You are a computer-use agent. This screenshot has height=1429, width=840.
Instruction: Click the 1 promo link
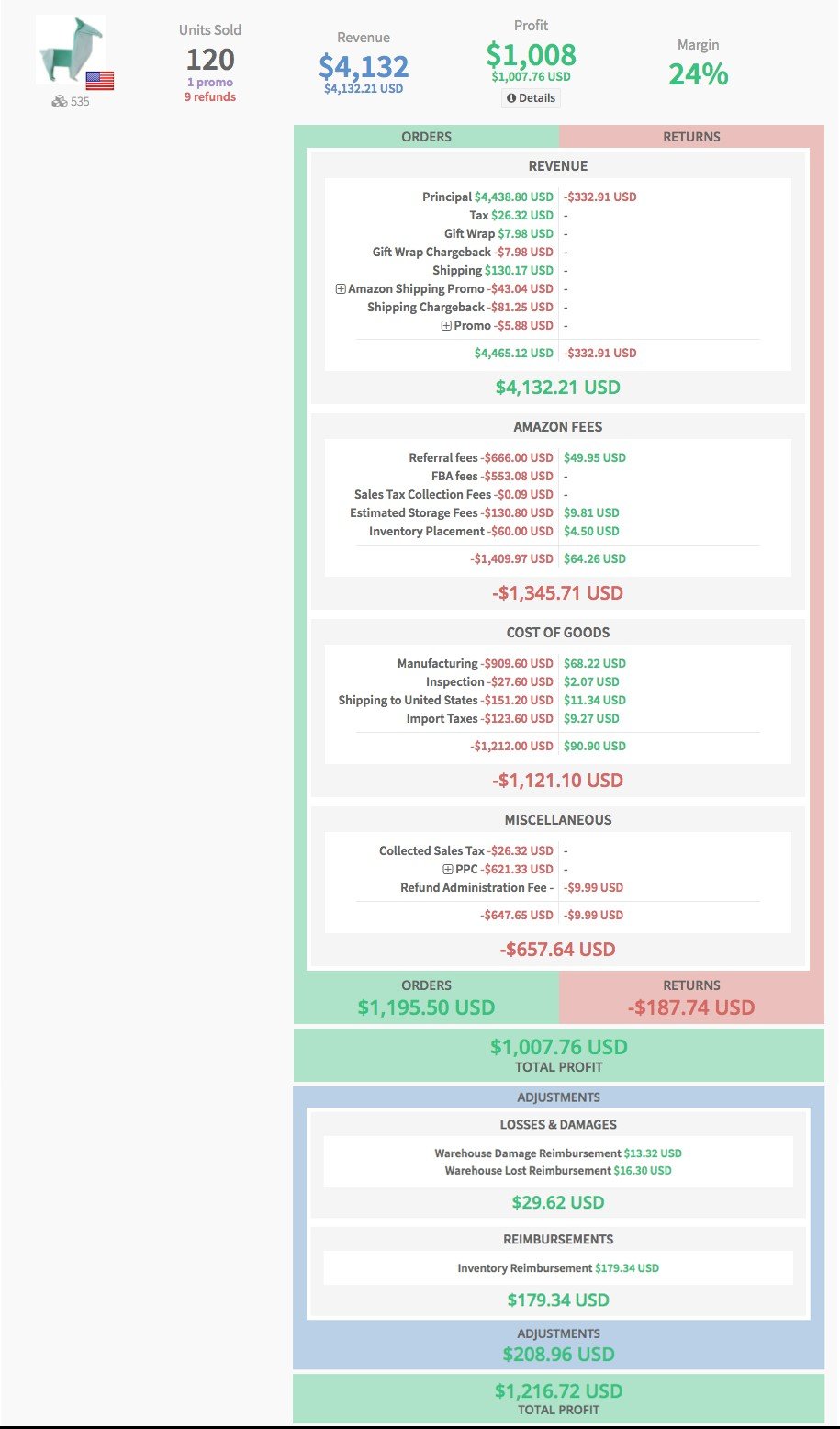pyautogui.click(x=210, y=83)
